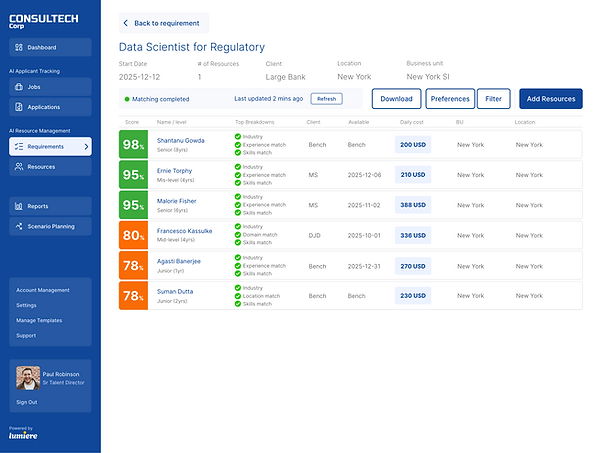Image resolution: width=605 pixels, height=453 pixels.
Task: Click the back arrow beside Back to requirement
Action: point(125,23)
